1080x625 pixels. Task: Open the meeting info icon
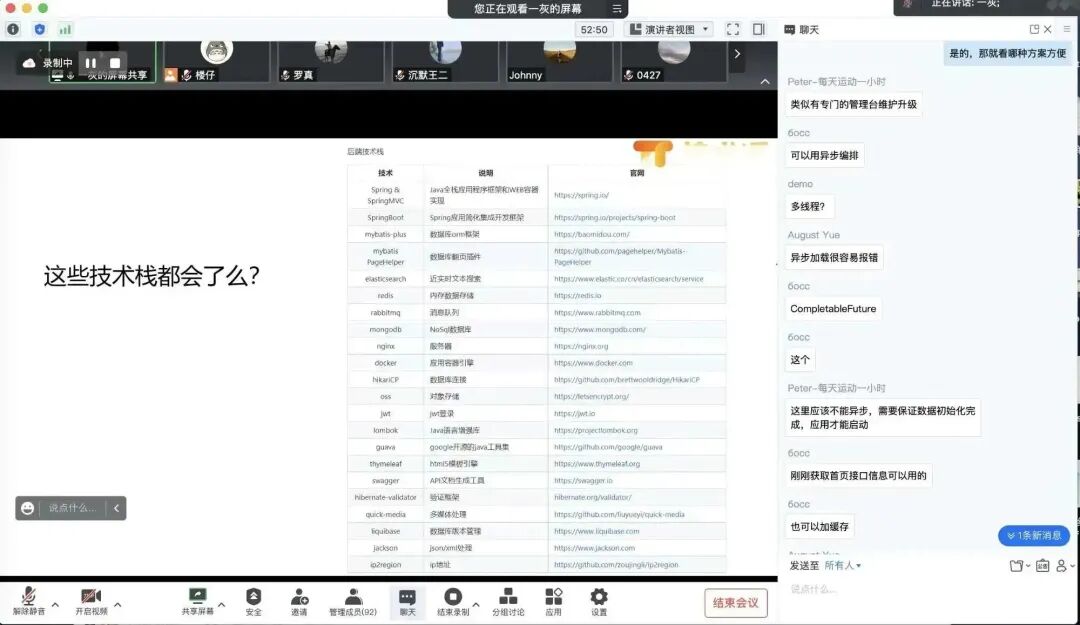point(13,29)
